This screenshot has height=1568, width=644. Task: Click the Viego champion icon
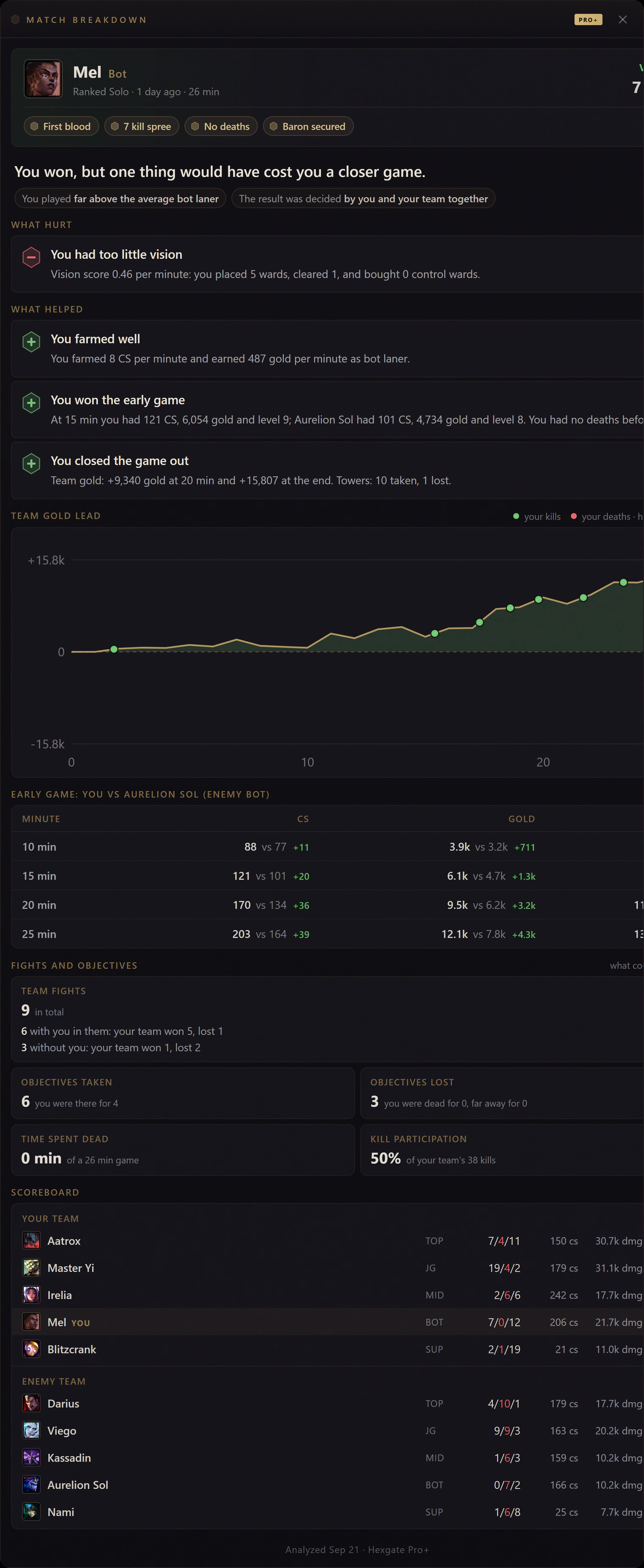pos(31,1431)
